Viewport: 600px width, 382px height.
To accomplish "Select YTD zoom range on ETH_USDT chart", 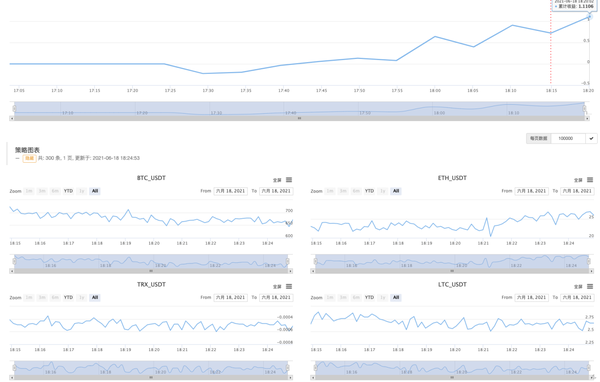I will point(369,191).
